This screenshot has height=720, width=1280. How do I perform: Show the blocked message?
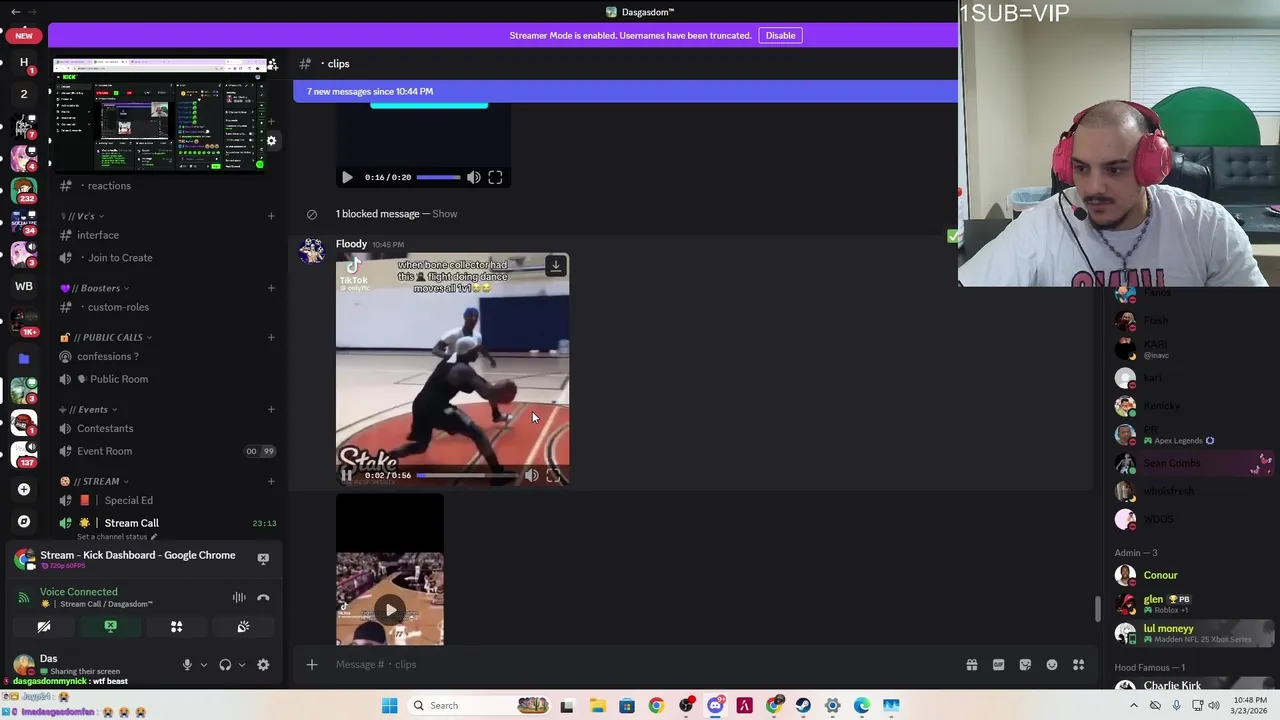pos(445,214)
